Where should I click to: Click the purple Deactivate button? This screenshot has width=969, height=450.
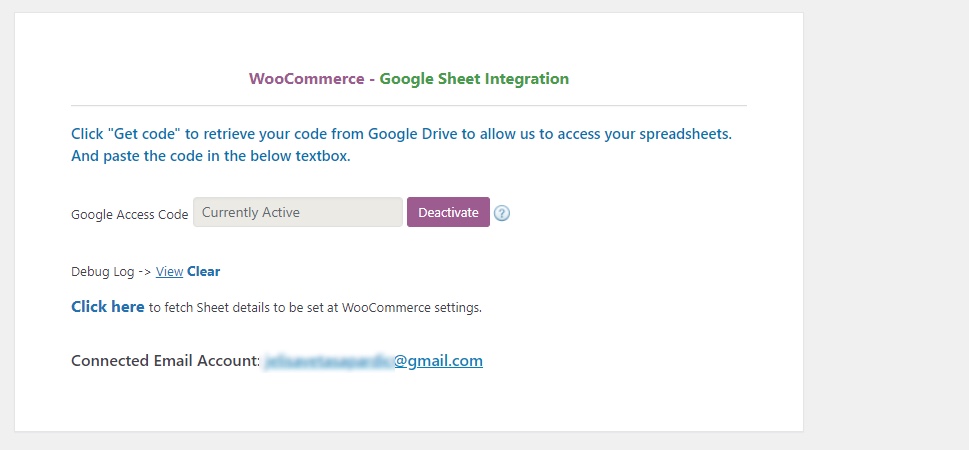[448, 212]
